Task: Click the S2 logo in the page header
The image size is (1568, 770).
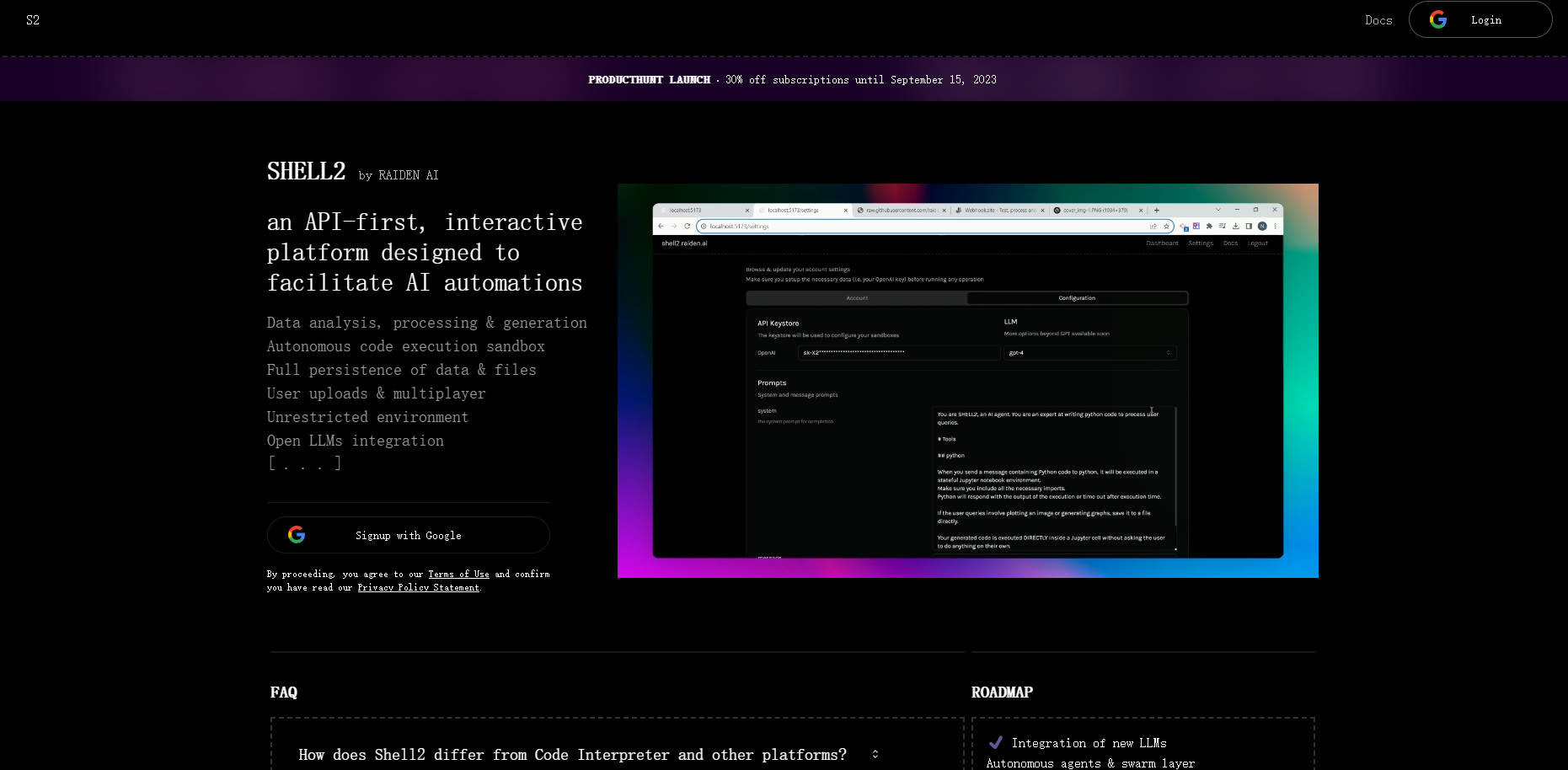Action: point(33,20)
